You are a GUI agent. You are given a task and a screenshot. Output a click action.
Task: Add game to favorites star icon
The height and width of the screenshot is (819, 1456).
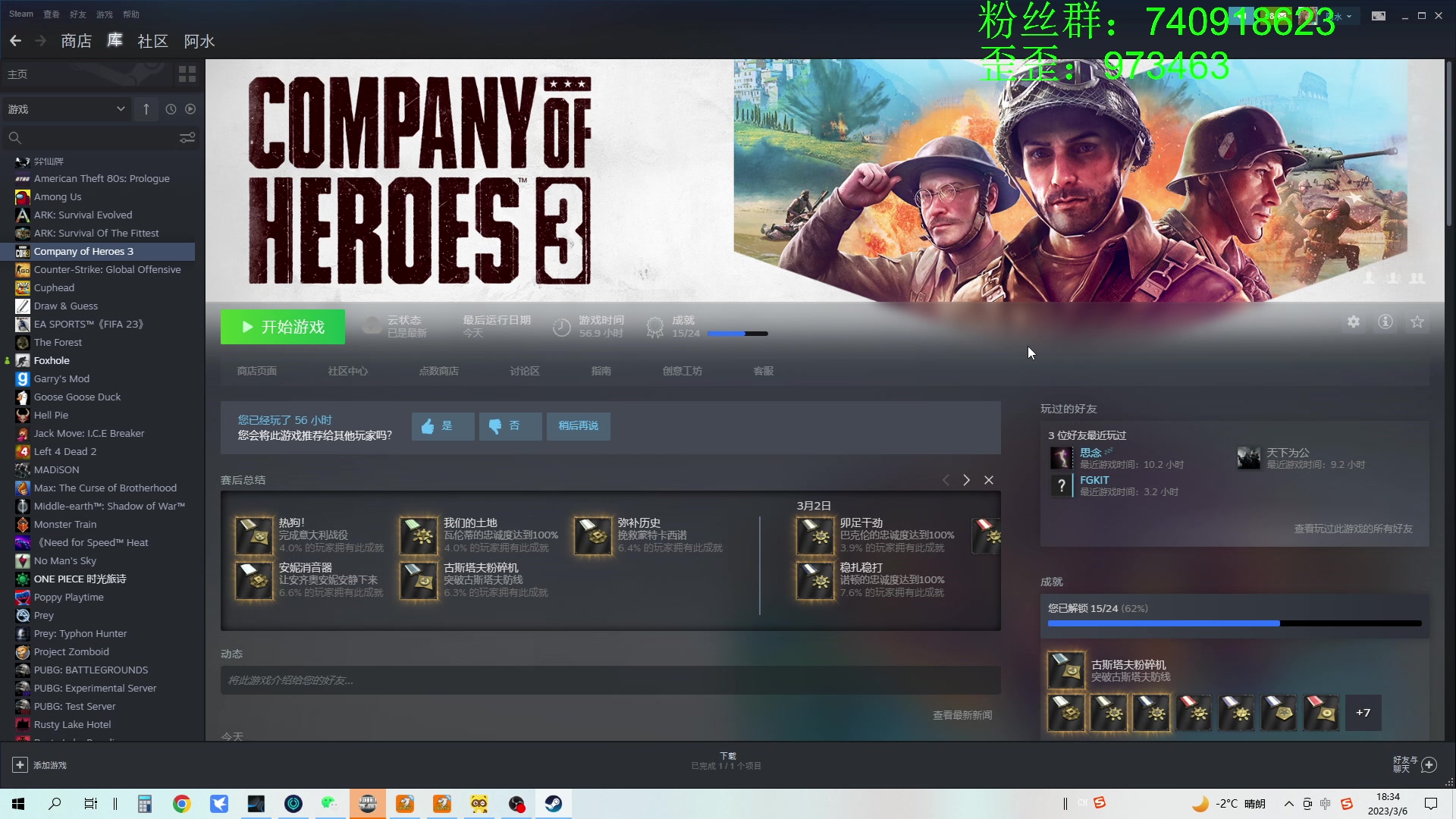tap(1417, 322)
